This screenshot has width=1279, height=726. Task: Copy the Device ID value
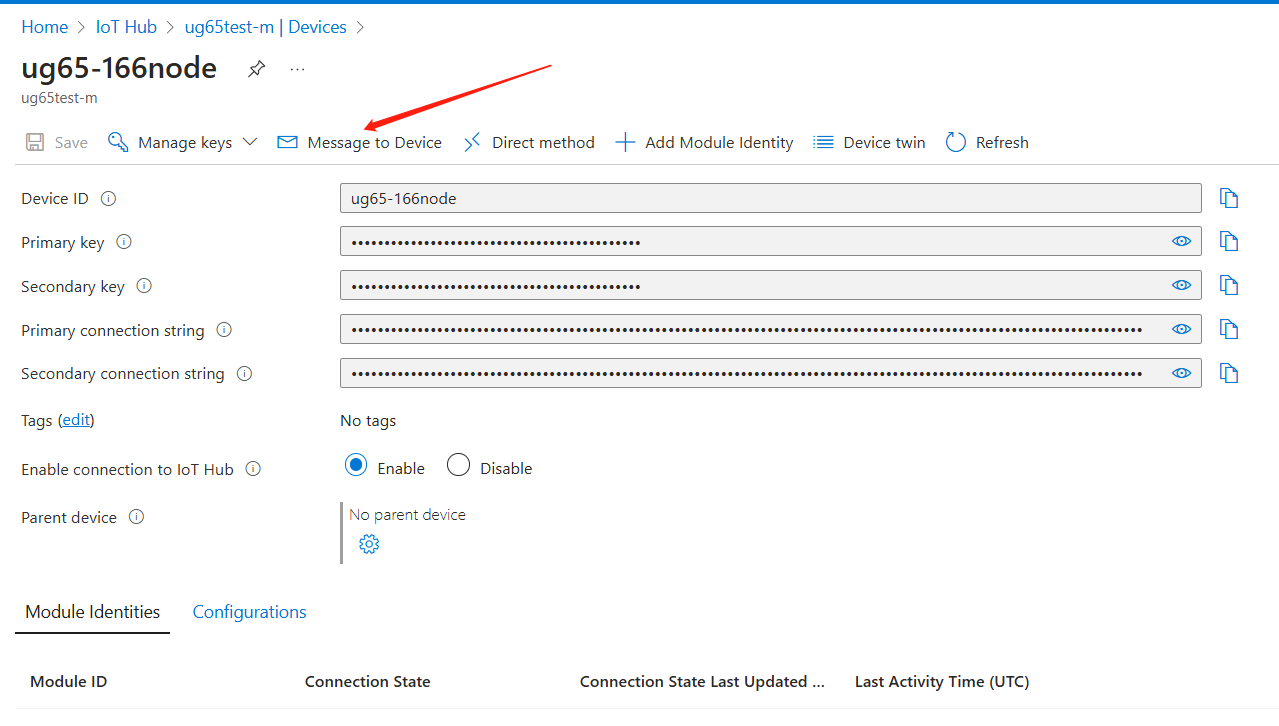coord(1229,198)
